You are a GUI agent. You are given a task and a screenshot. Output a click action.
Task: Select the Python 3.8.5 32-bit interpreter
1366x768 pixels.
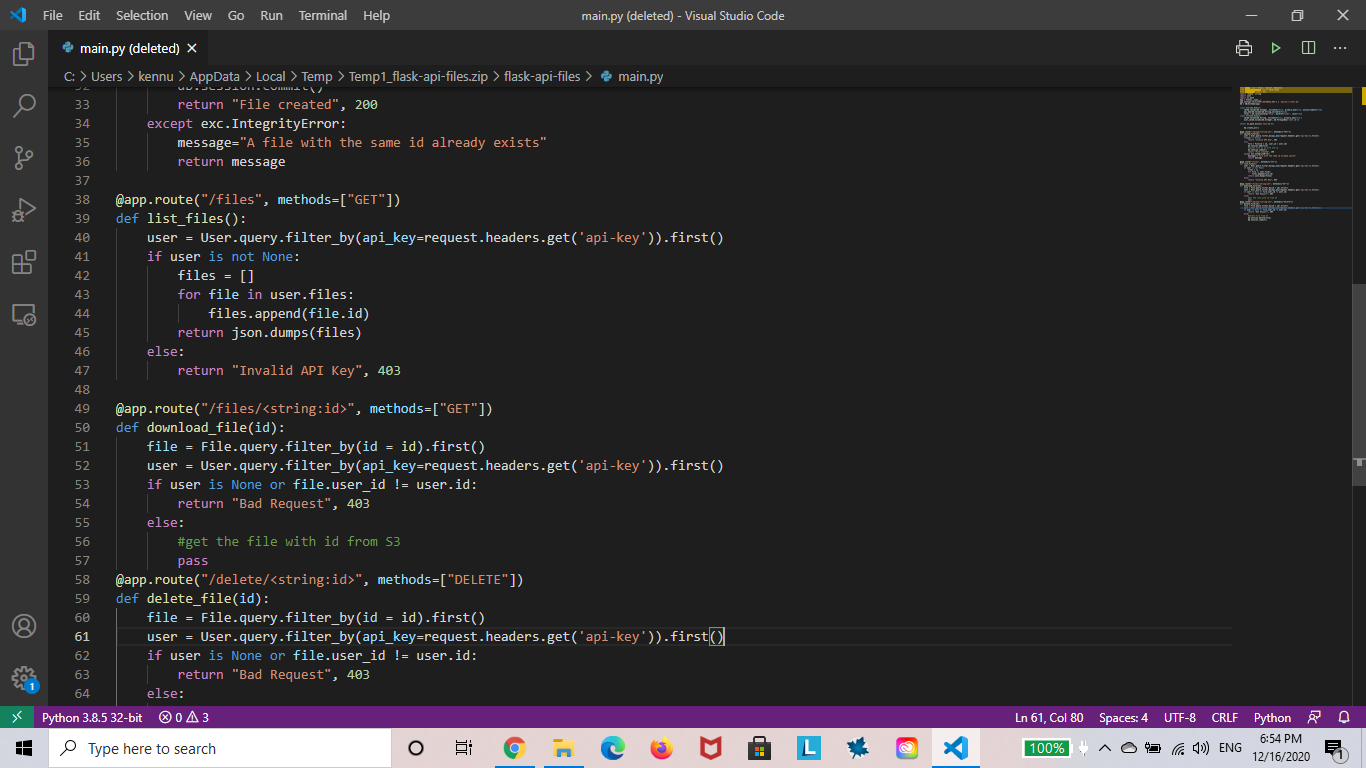tap(91, 717)
